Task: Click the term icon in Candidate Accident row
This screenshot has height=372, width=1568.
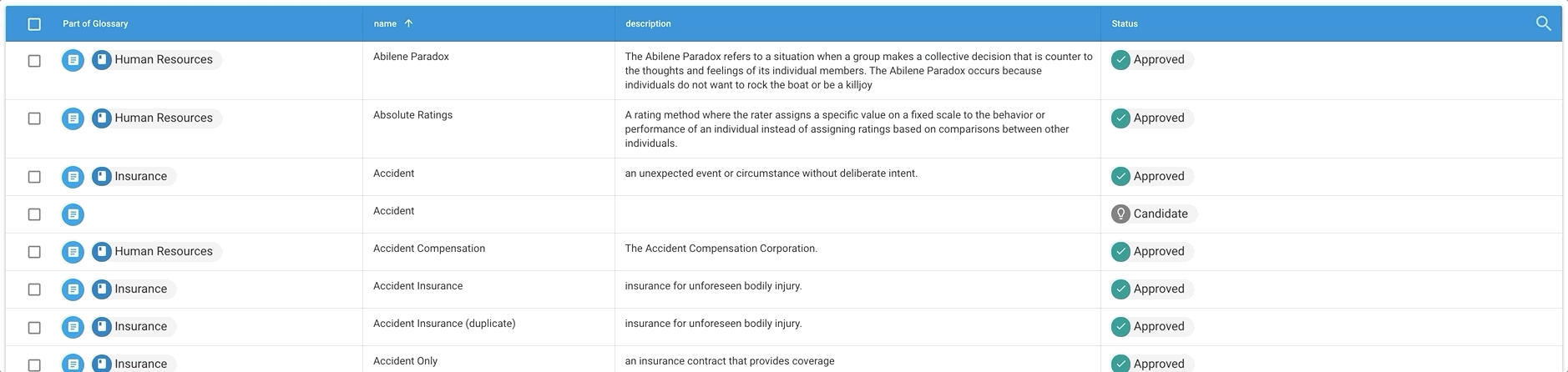Action: [73, 214]
